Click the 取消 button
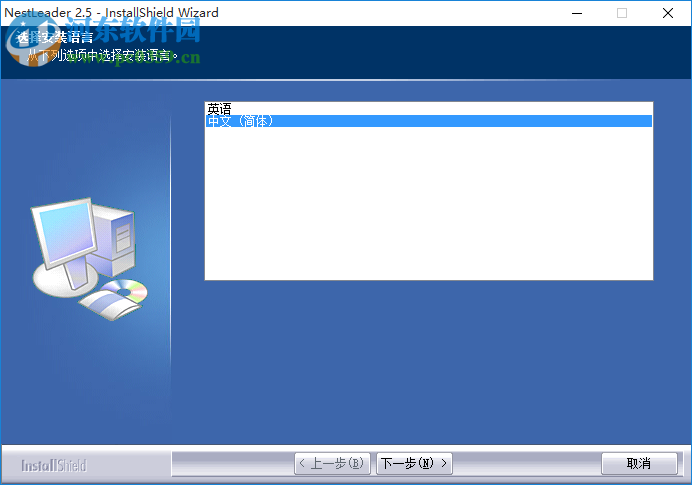 point(639,463)
